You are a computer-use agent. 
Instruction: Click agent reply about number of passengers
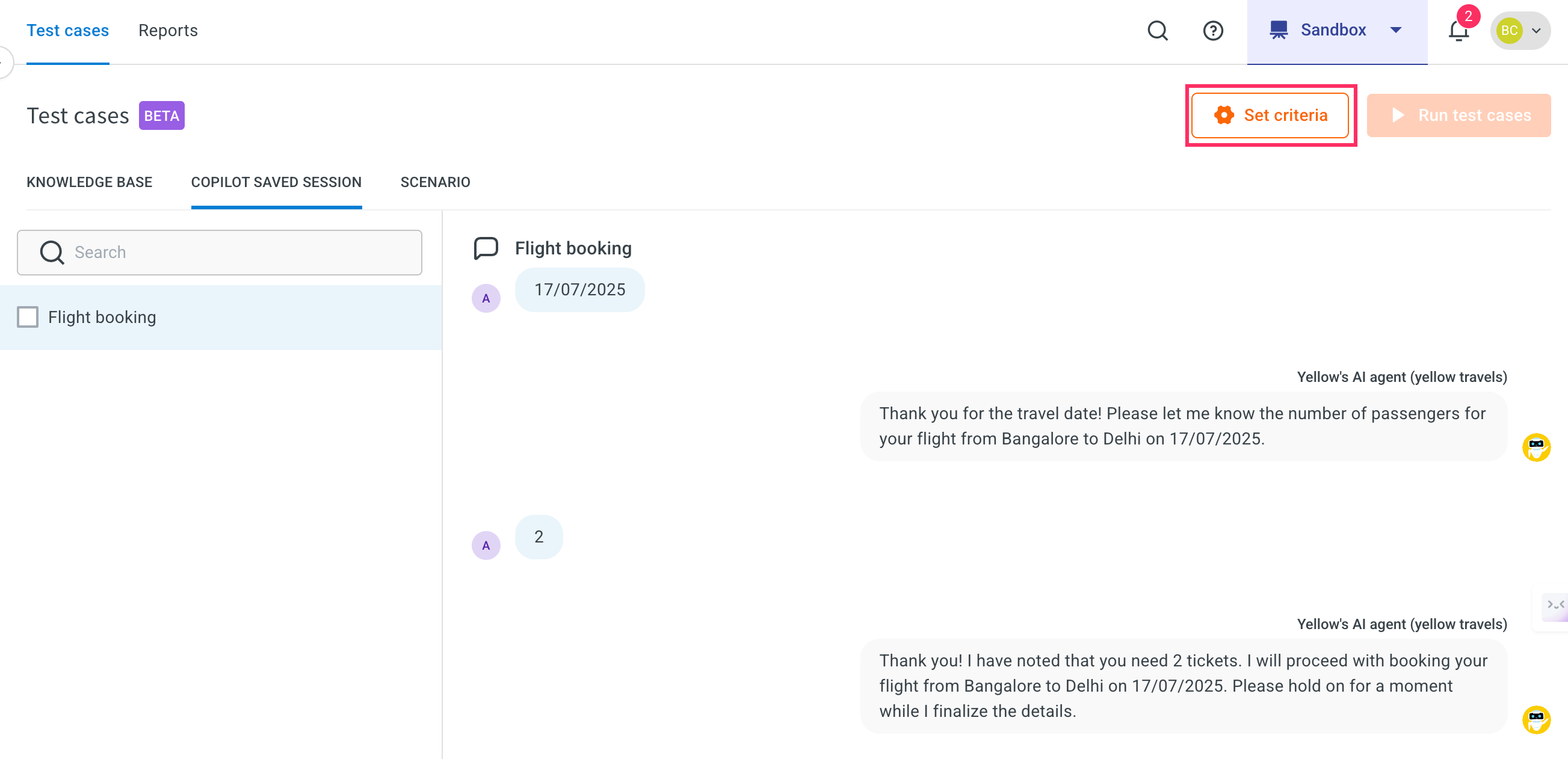[x=1184, y=426]
